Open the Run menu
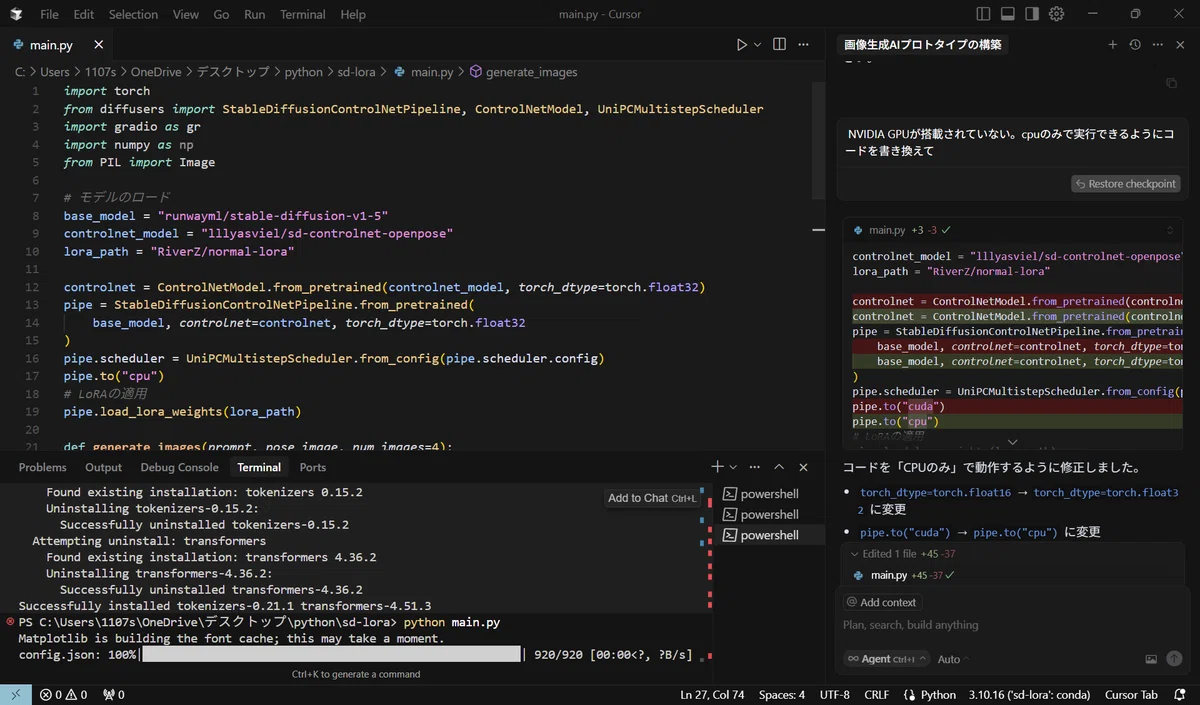Image resolution: width=1200 pixels, height=705 pixels. tap(255, 14)
